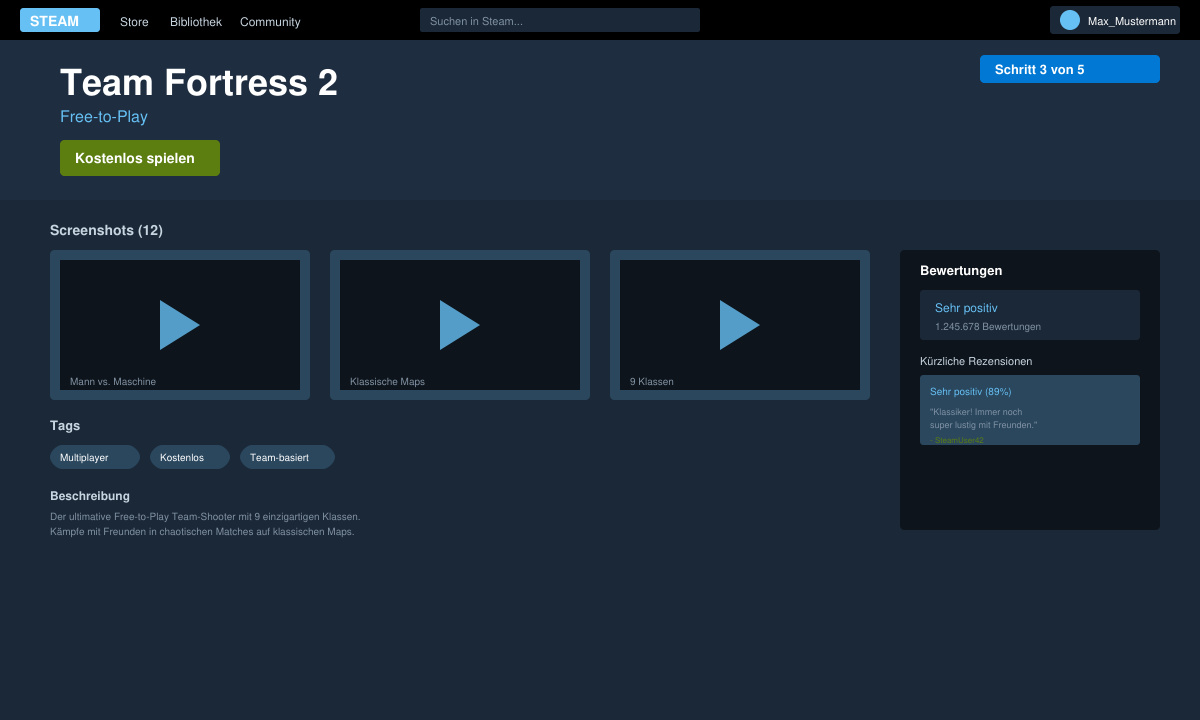Select the 'Klassische Maps' caption
The height and width of the screenshot is (720, 1200).
click(387, 382)
